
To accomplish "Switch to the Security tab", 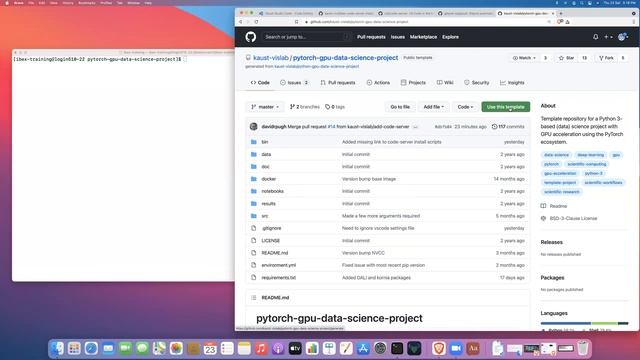I will point(476,82).
